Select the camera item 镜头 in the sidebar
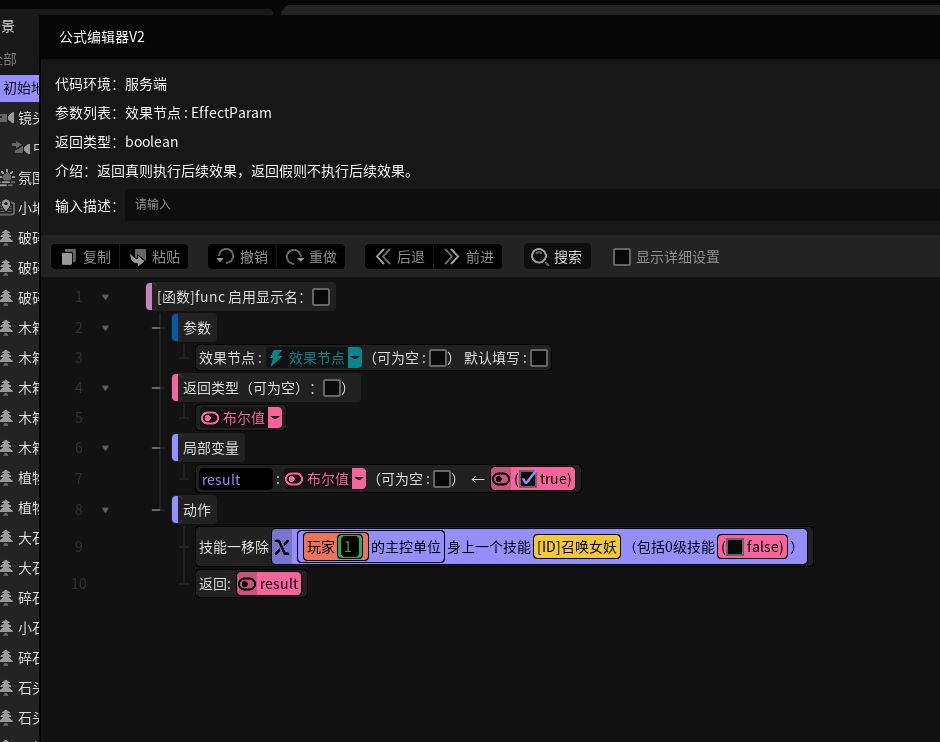 (x=28, y=117)
